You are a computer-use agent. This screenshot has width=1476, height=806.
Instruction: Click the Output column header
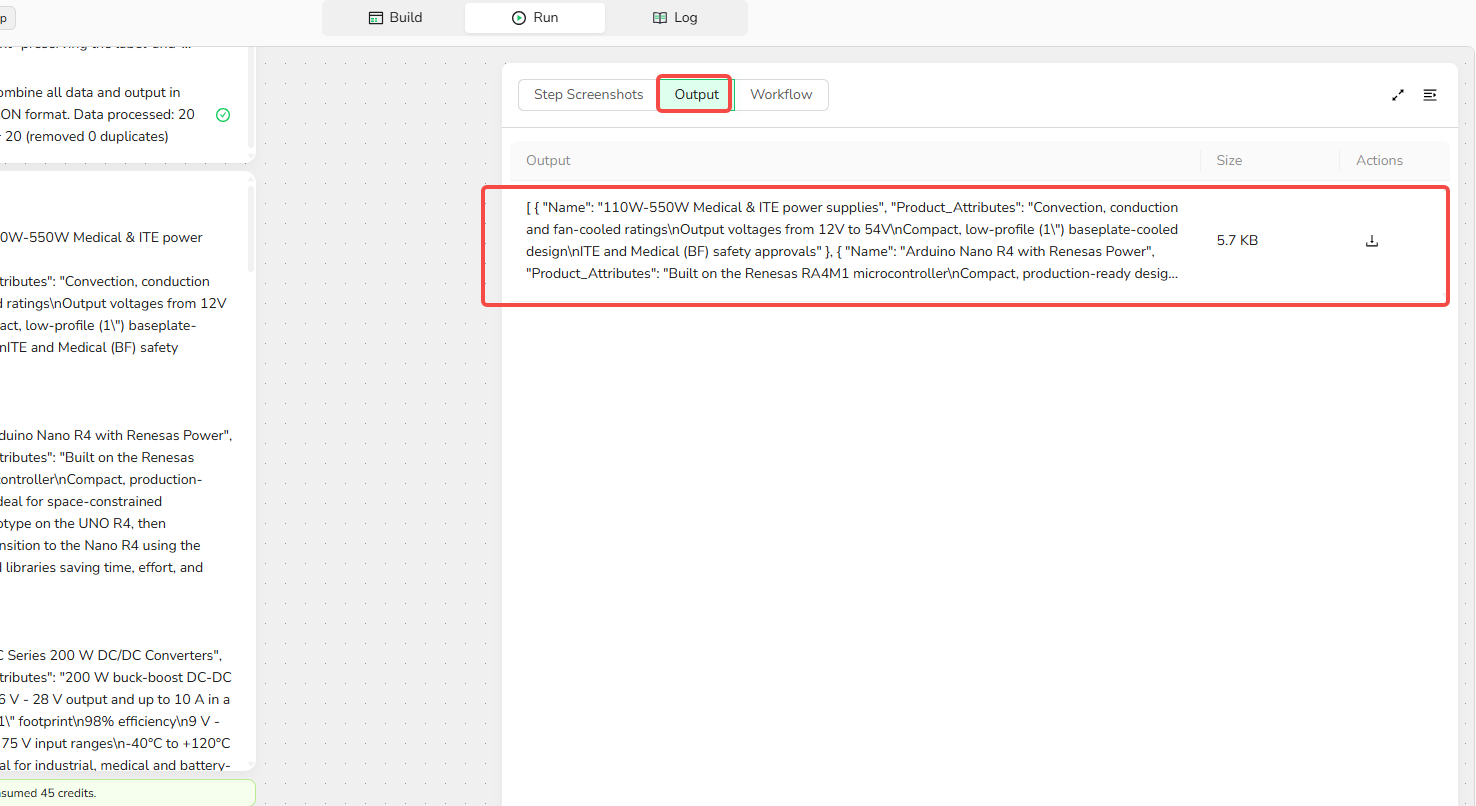tap(548, 161)
